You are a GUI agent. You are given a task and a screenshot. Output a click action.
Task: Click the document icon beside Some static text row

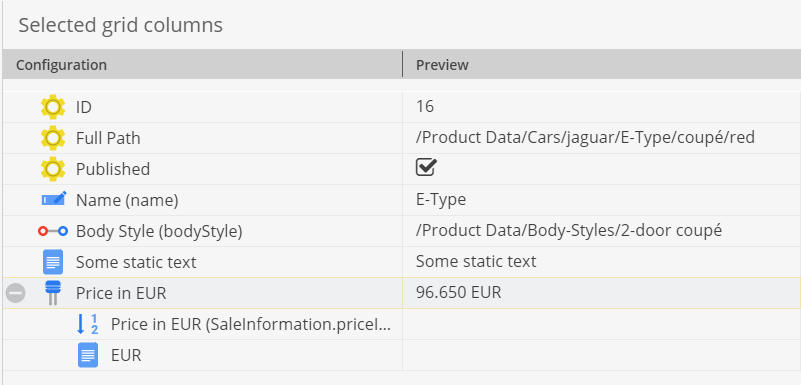(x=53, y=262)
